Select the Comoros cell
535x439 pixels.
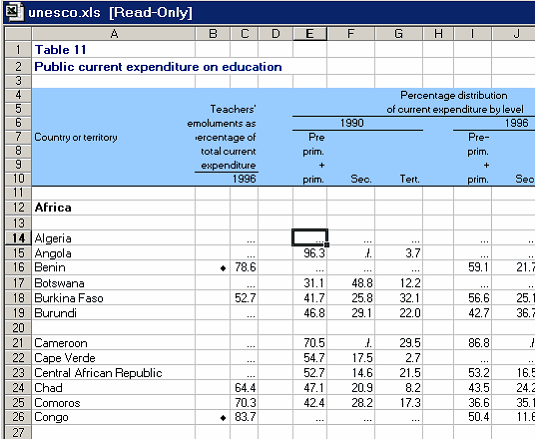click(114, 403)
